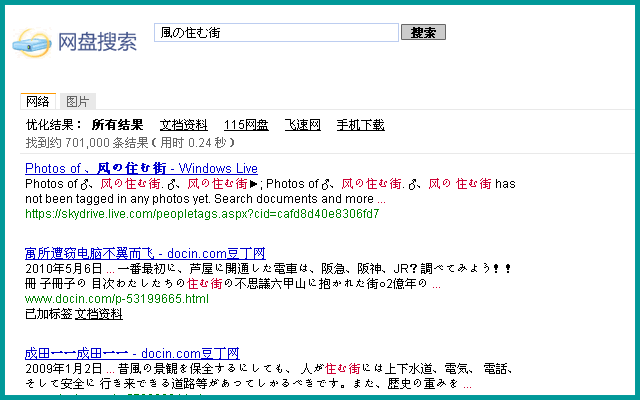The width and height of the screenshot is (640, 400).
Task: Select the 所有结果 filter
Action: (117, 125)
